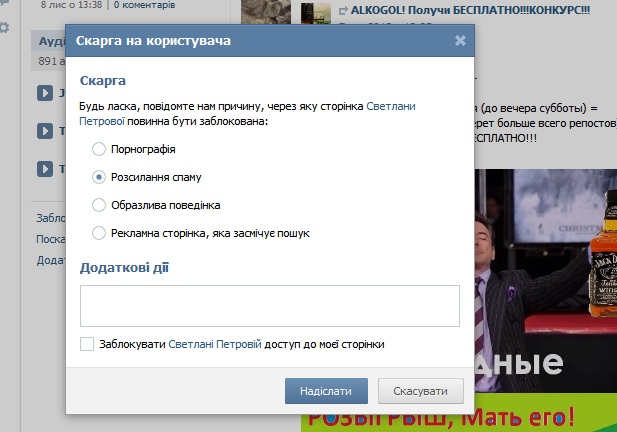Play the first audio track behind dialog
Screen dimensions: 617x432
click(45, 93)
